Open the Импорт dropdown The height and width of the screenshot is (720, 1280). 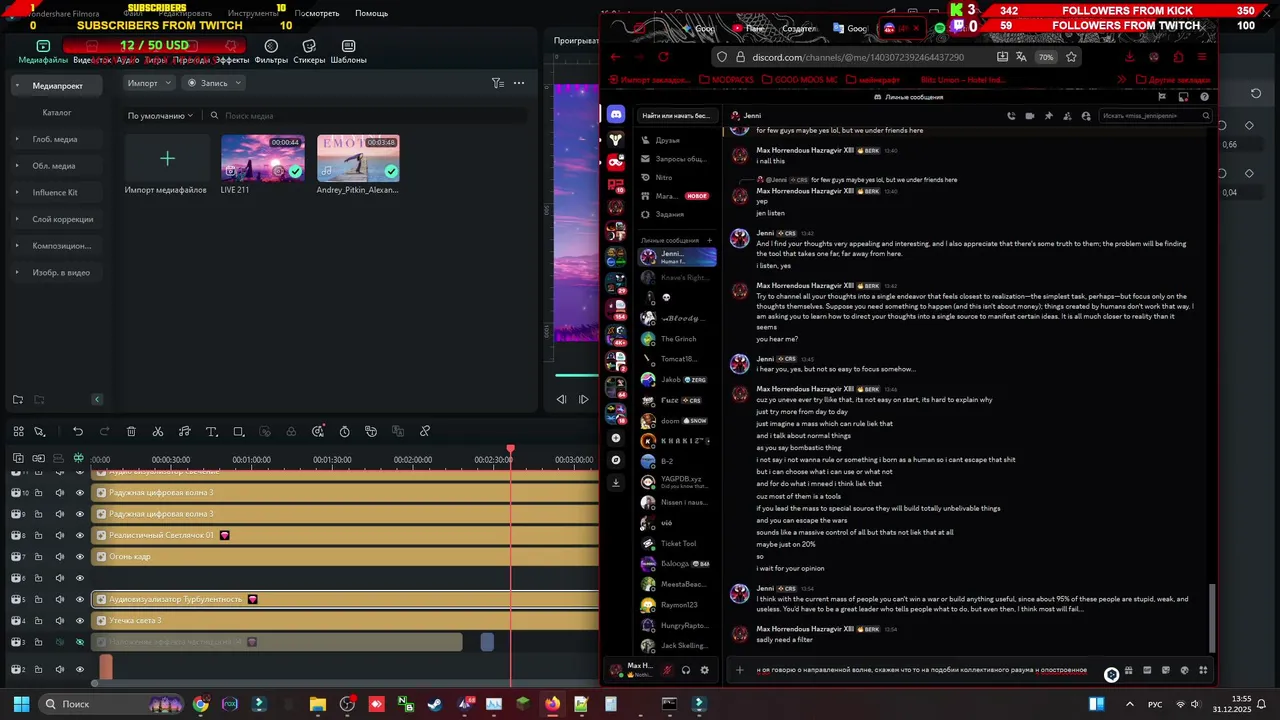coord(148,83)
